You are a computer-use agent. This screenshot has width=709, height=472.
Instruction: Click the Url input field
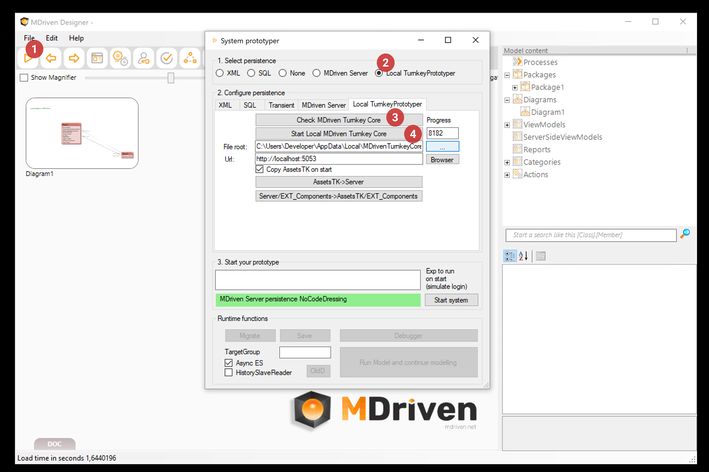point(339,159)
